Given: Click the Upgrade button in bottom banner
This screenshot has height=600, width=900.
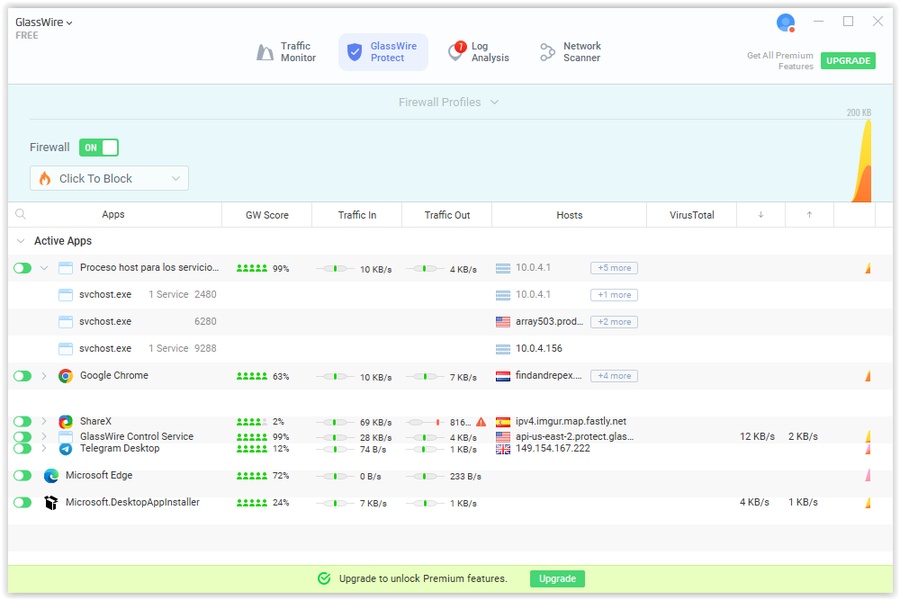Looking at the screenshot, I should pyautogui.click(x=557, y=579).
